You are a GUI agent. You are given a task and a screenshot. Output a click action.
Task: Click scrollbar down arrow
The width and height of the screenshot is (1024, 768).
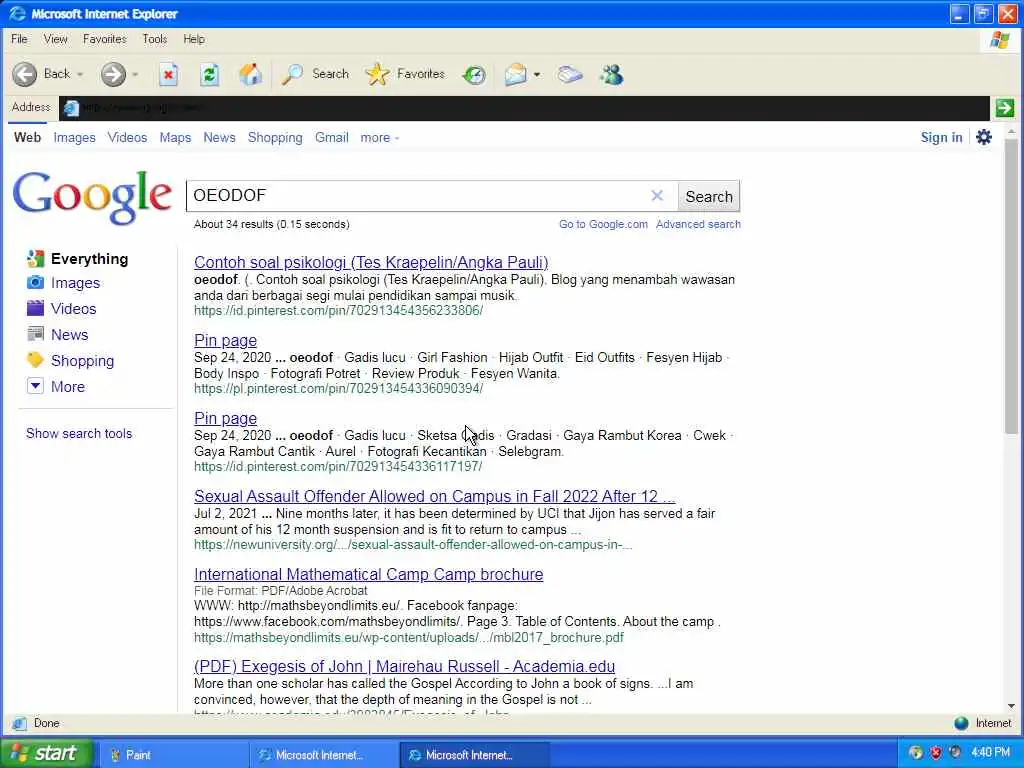[1012, 706]
